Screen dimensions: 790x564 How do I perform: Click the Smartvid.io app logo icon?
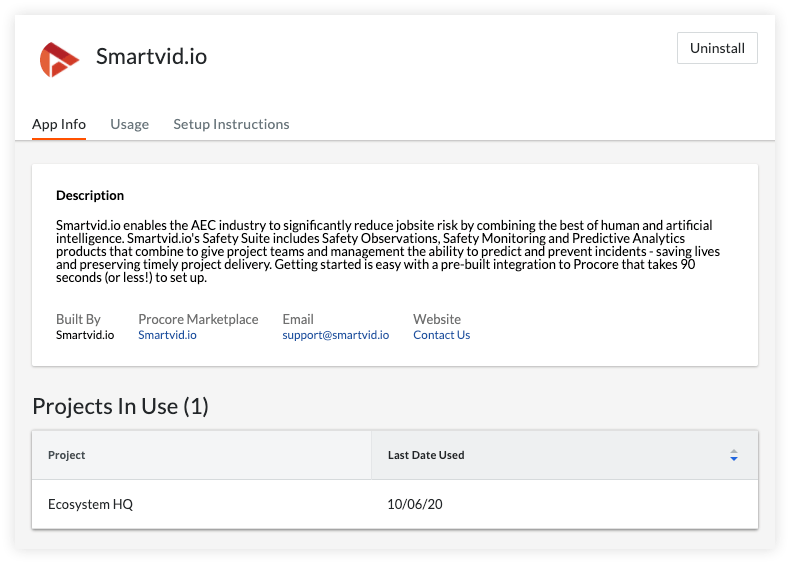(x=59, y=59)
